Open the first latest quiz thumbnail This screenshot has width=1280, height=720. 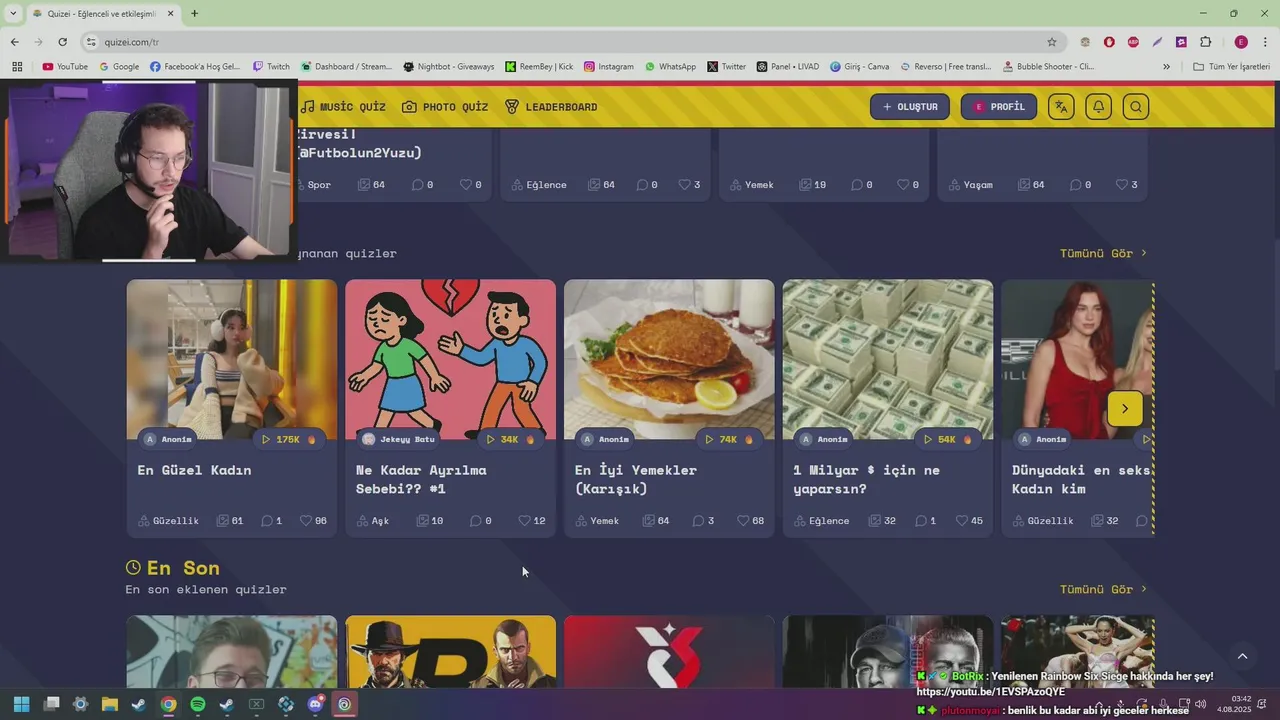(x=232, y=652)
